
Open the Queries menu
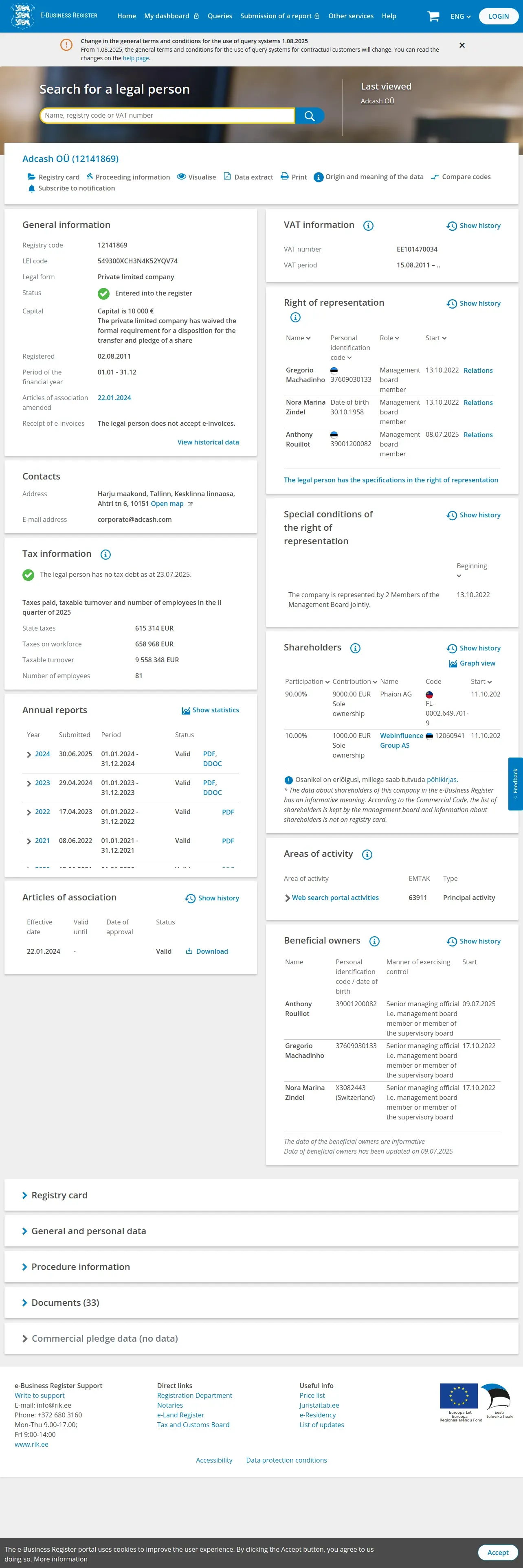pos(220,16)
